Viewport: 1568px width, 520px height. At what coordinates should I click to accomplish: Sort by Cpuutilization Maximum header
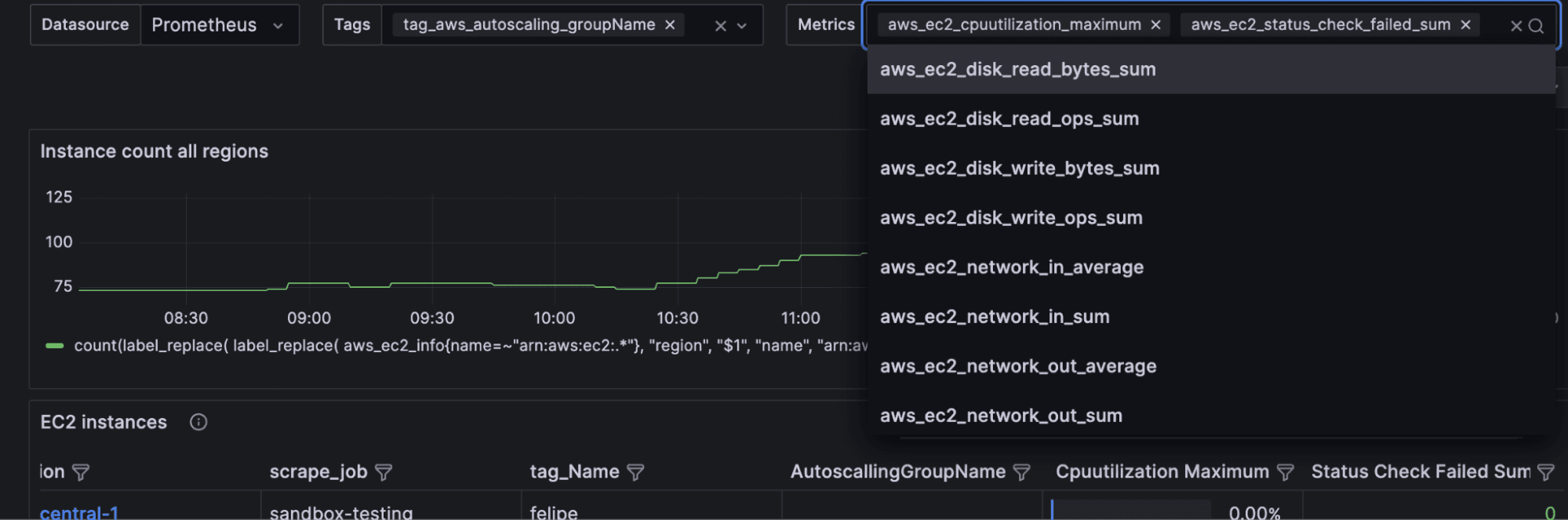point(1162,471)
